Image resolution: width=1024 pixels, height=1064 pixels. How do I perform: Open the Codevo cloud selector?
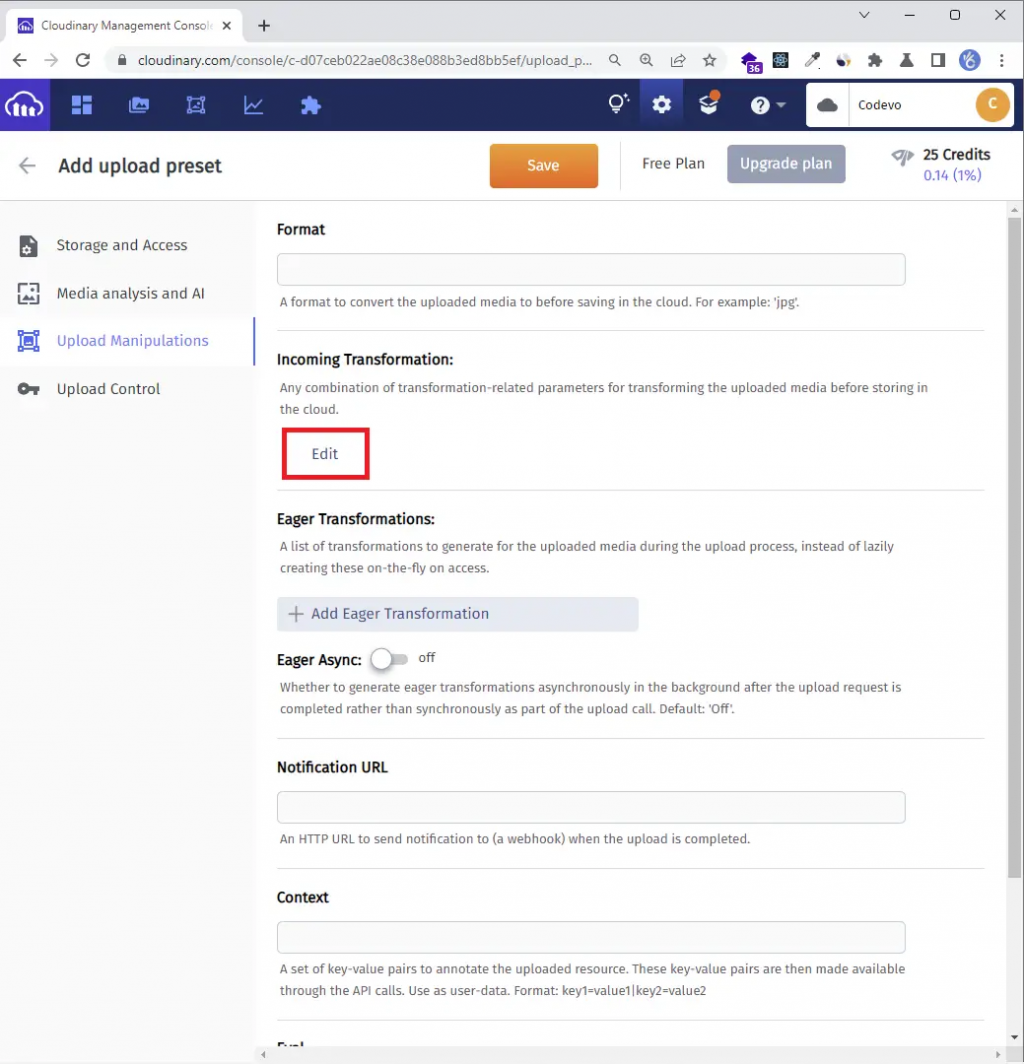[x=909, y=105]
